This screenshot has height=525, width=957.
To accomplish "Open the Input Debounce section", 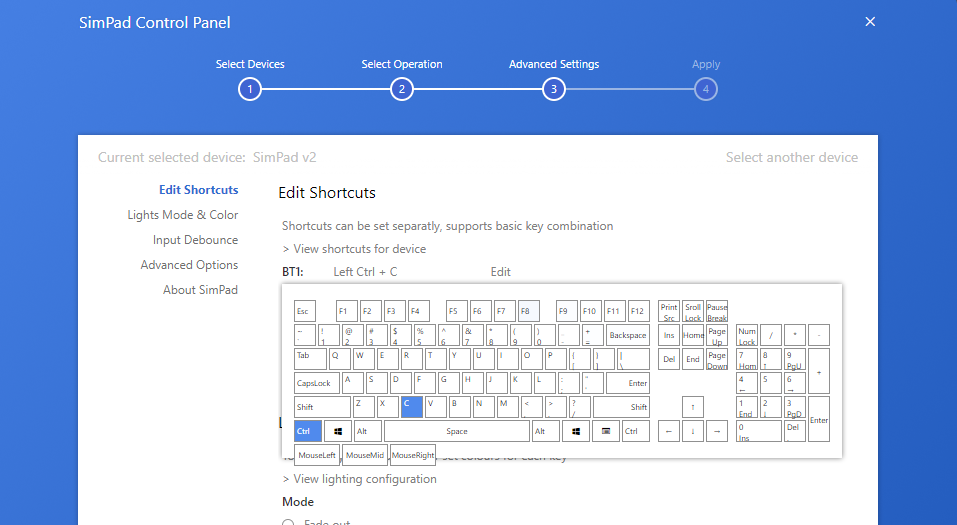I will point(195,240).
